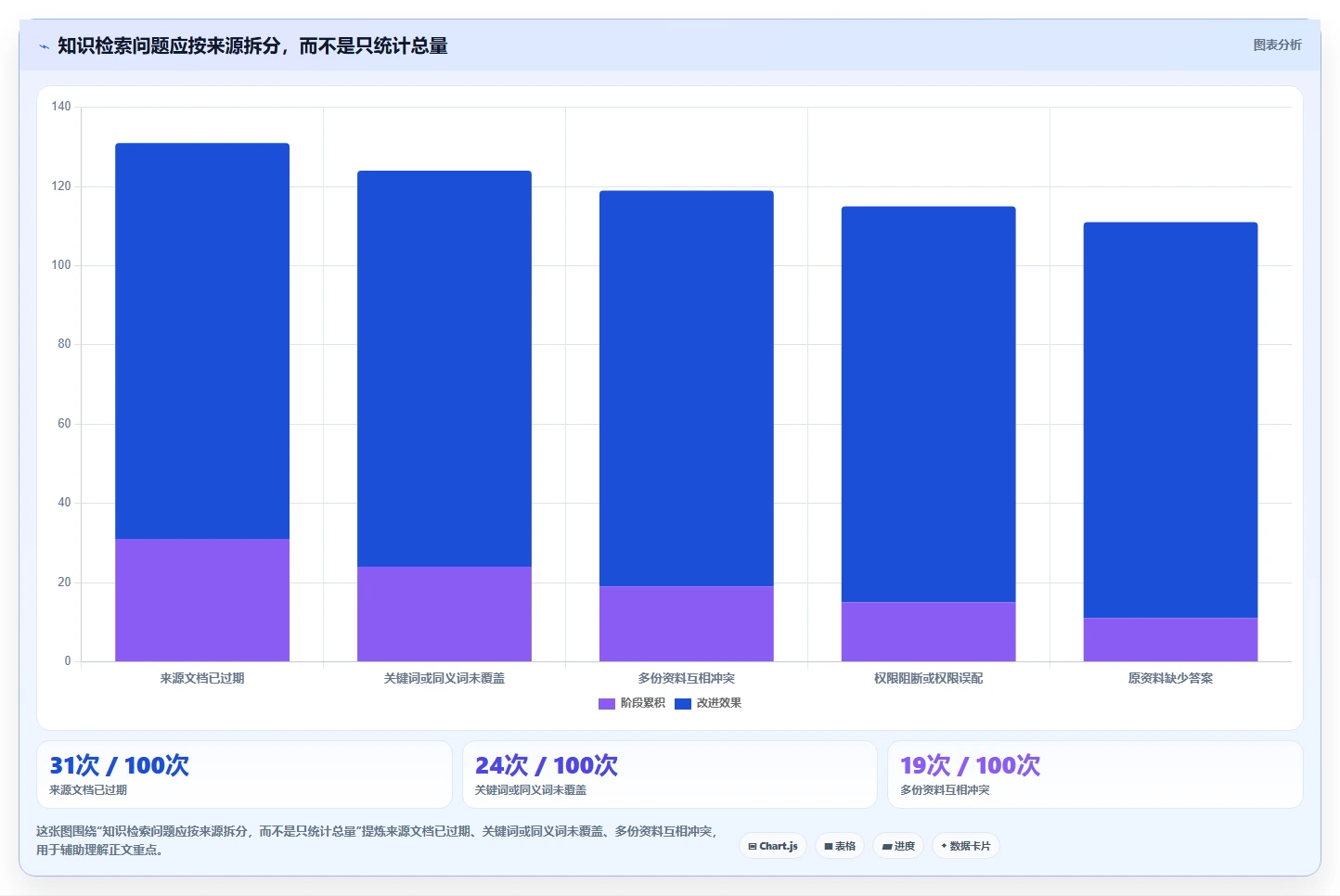This screenshot has width=1340, height=896.
Task: Select the purple bar segment for 关键词或同义词未覆盖
Action: click(x=445, y=614)
